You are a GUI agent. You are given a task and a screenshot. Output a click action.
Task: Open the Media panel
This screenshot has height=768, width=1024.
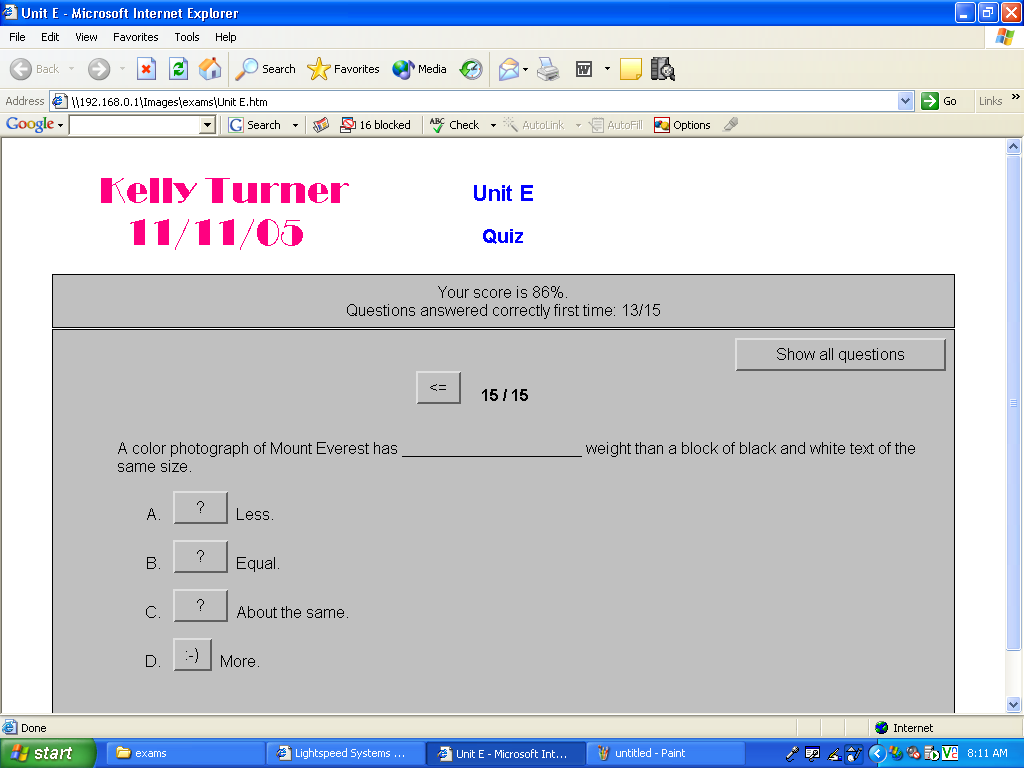point(419,69)
